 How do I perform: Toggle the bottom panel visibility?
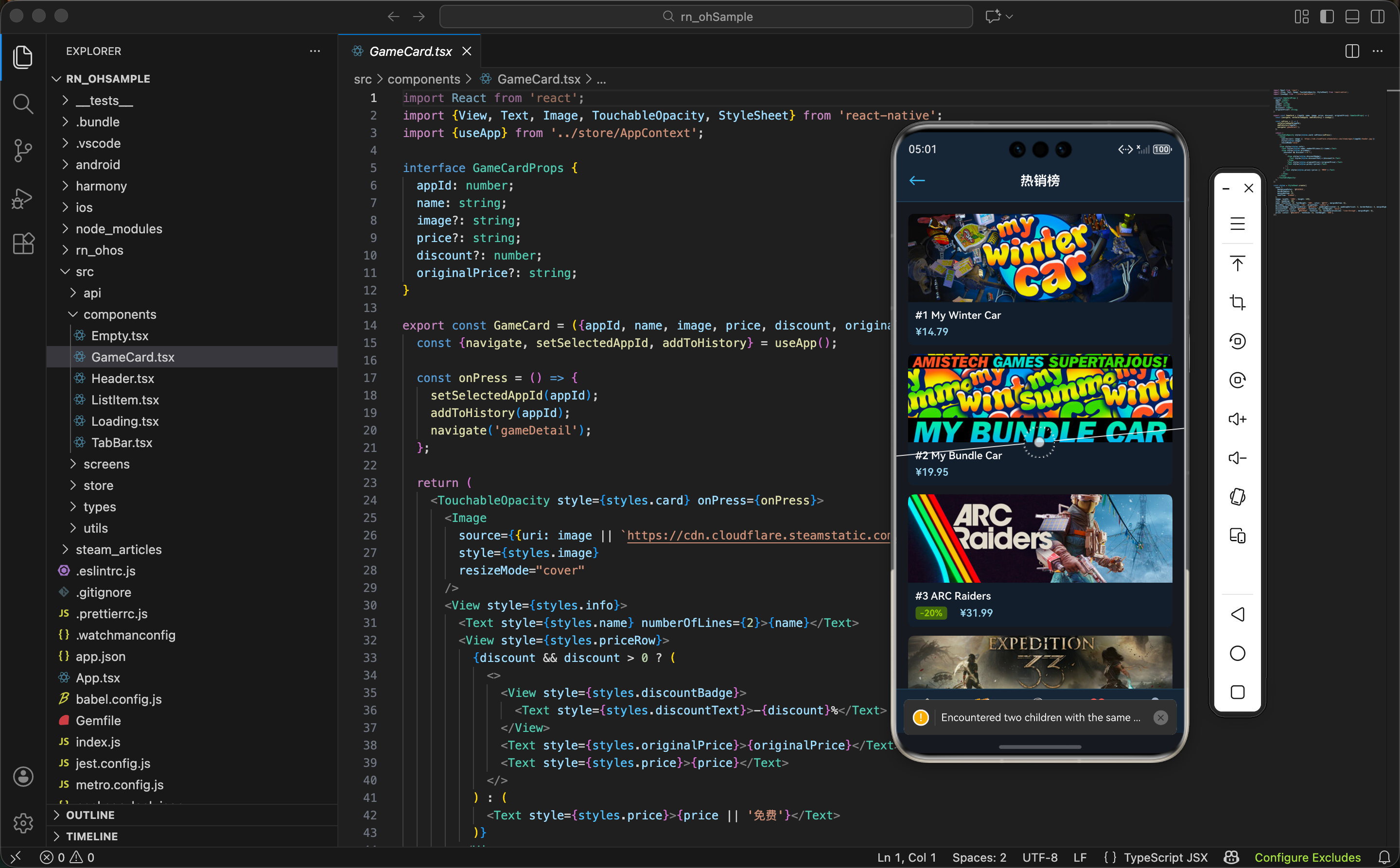pyautogui.click(x=1352, y=17)
